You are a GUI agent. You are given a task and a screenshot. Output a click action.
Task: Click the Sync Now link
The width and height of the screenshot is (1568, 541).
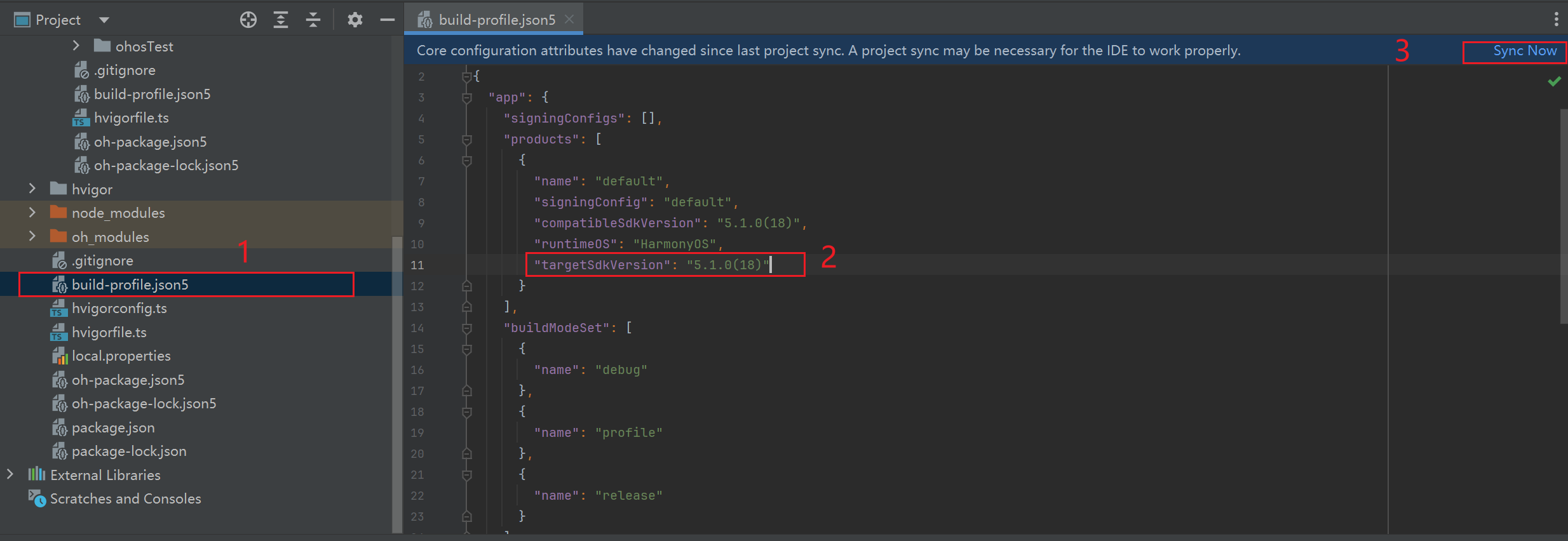pyautogui.click(x=1524, y=51)
